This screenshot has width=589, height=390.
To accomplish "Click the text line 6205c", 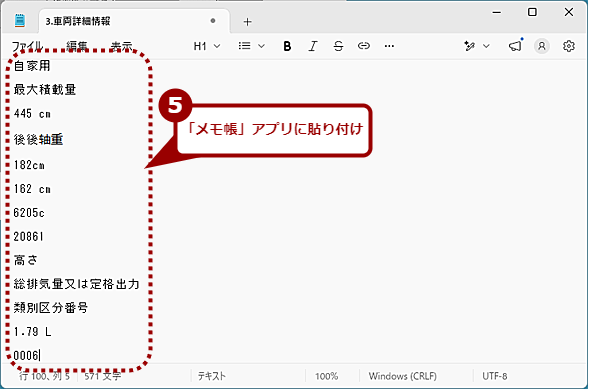I will [x=29, y=213].
